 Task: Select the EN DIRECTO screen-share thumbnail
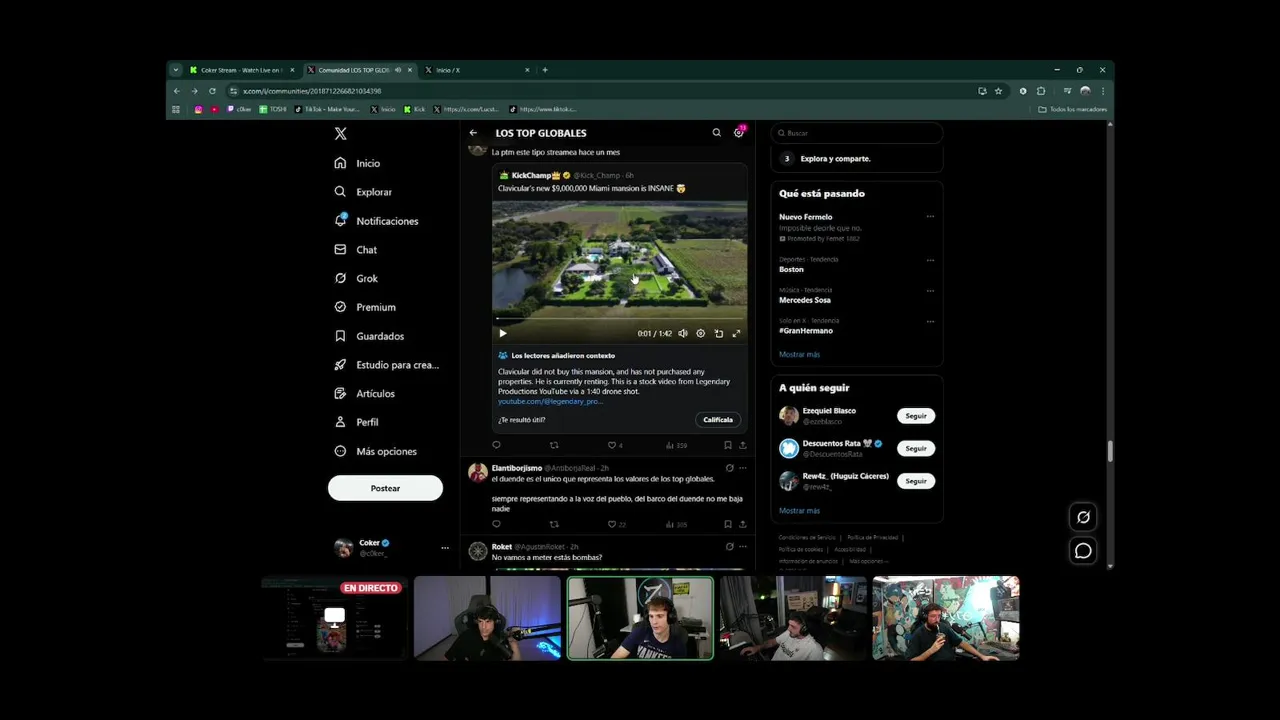coord(335,618)
